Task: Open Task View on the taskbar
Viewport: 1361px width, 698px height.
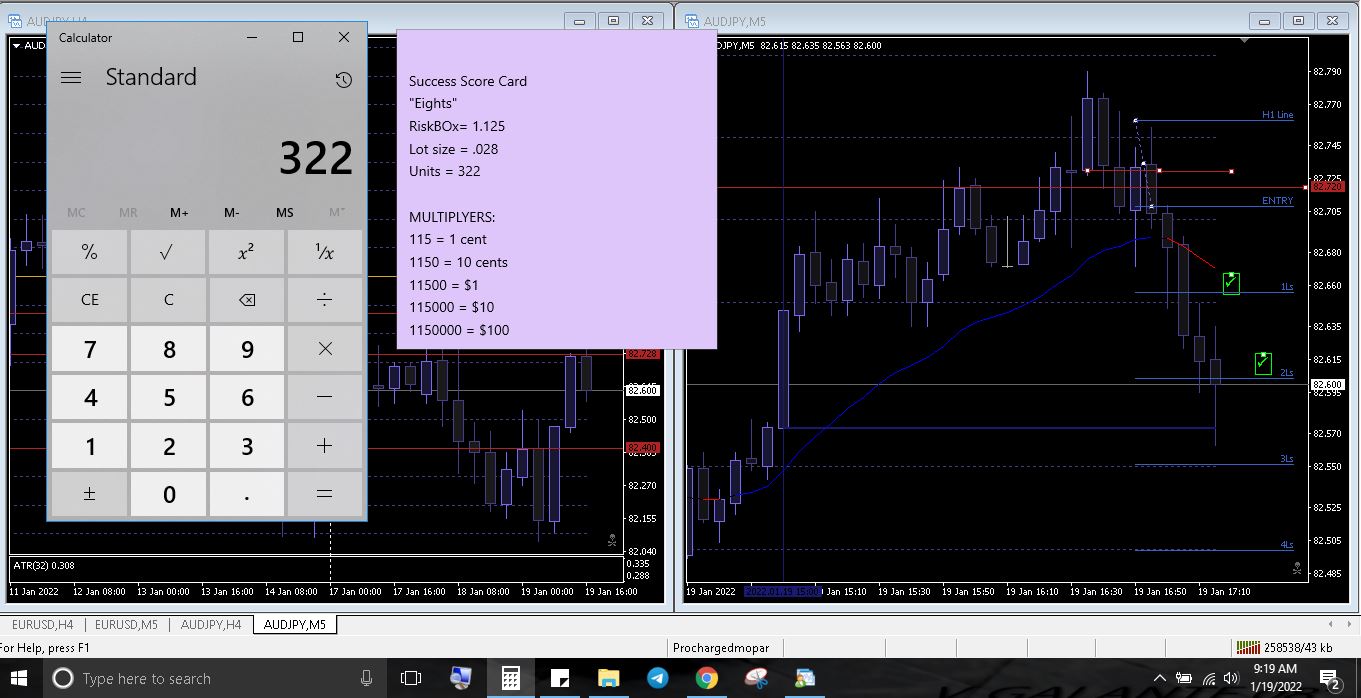Action: point(410,679)
